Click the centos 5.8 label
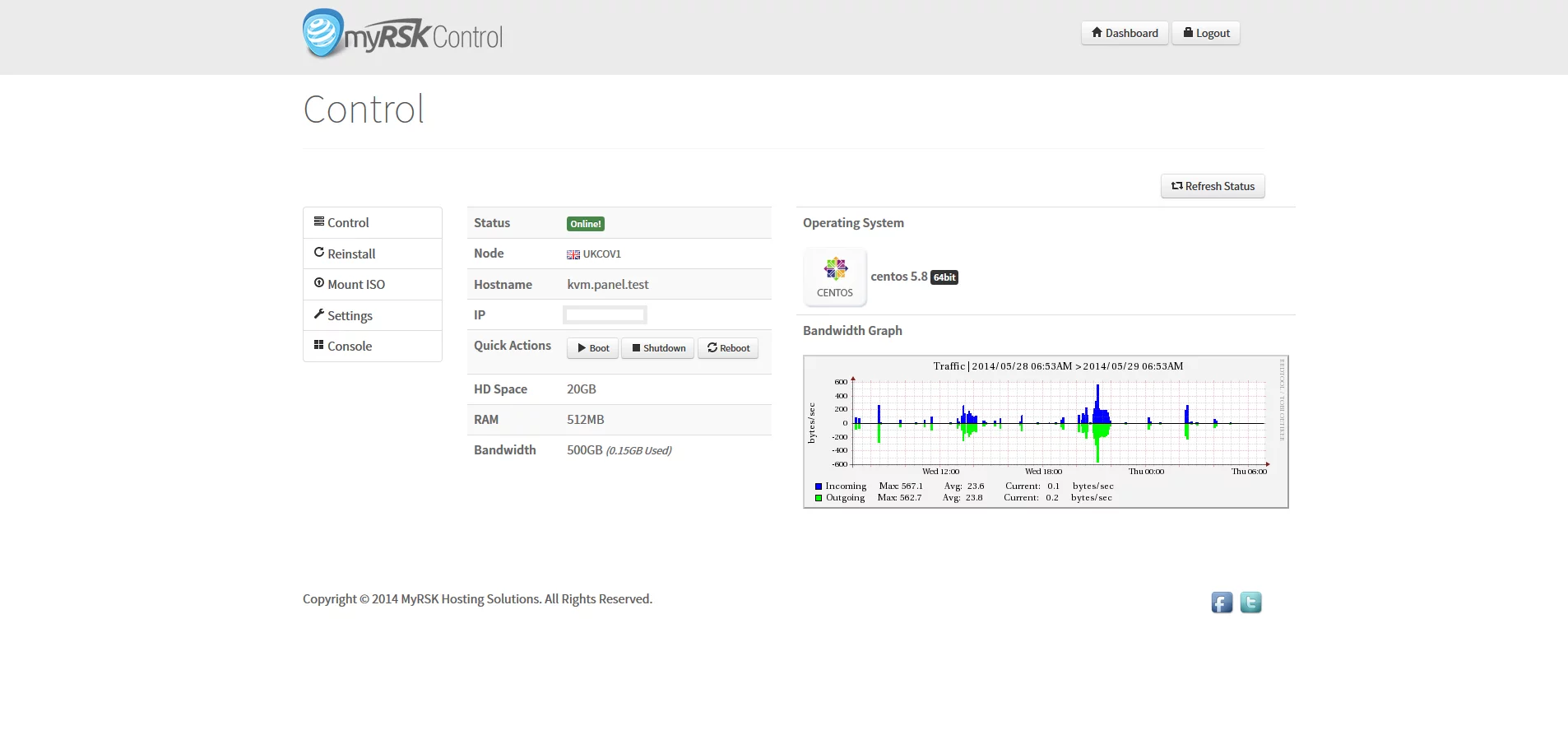 coord(899,277)
